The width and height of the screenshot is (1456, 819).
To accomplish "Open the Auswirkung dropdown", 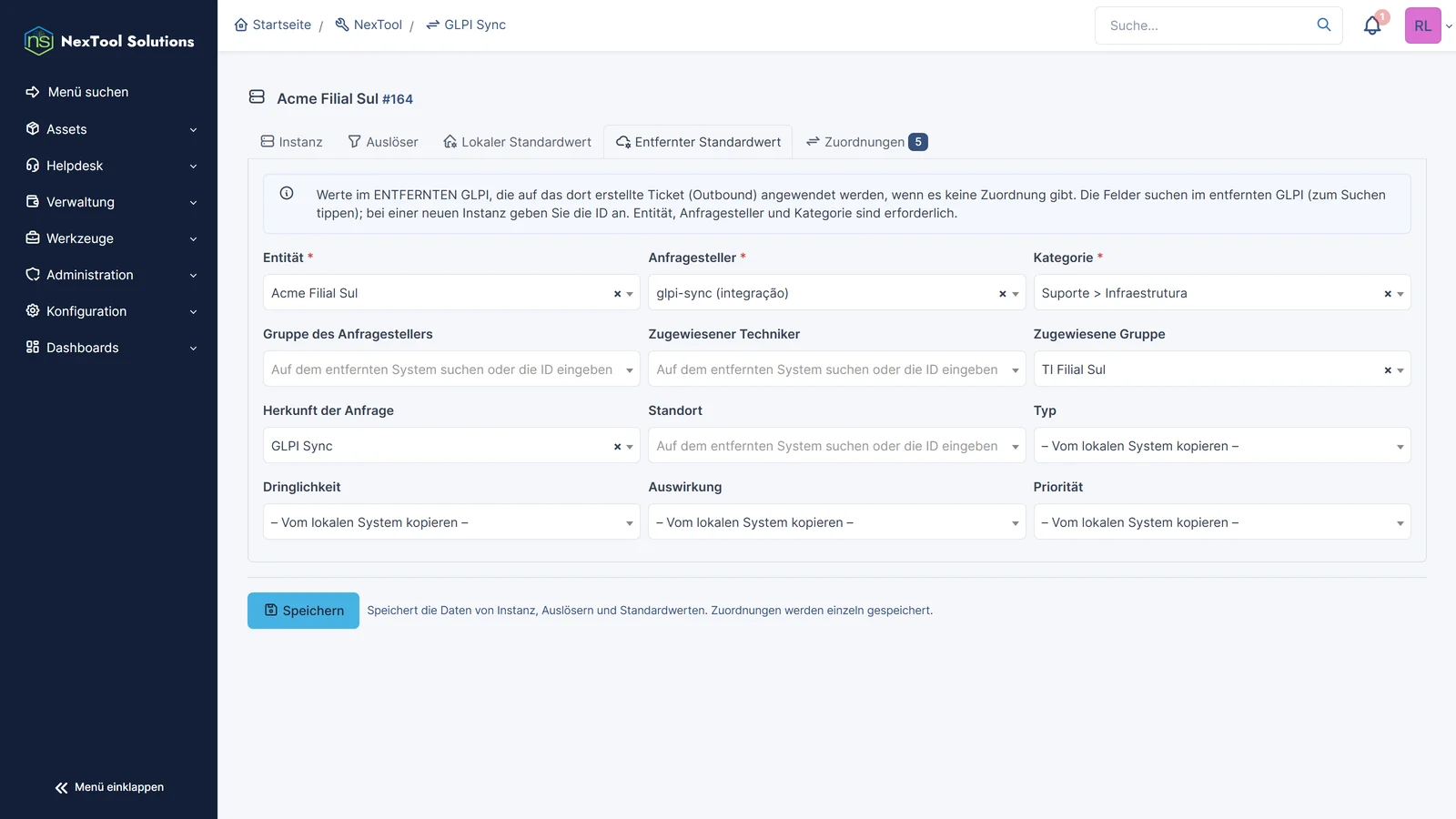I will click(x=836, y=522).
